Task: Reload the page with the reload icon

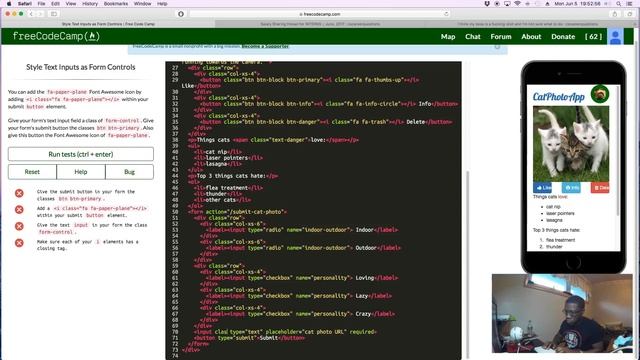Action: coord(446,14)
